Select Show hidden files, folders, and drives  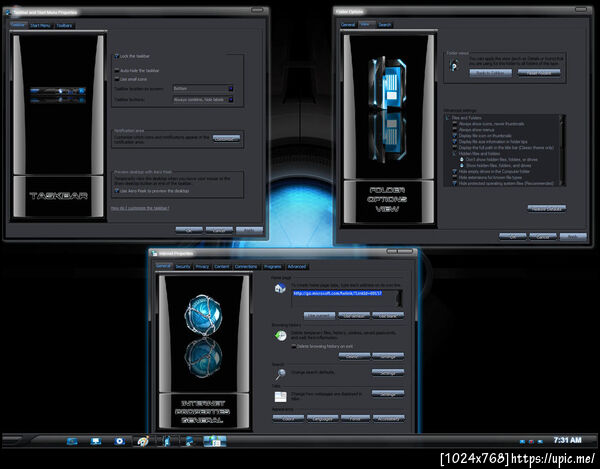tap(462, 166)
